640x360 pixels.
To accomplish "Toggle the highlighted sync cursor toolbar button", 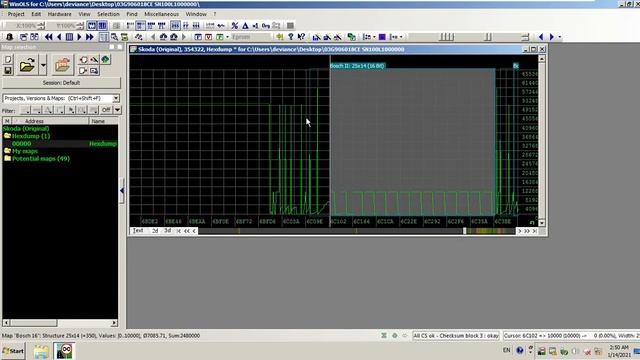I will point(104,37).
